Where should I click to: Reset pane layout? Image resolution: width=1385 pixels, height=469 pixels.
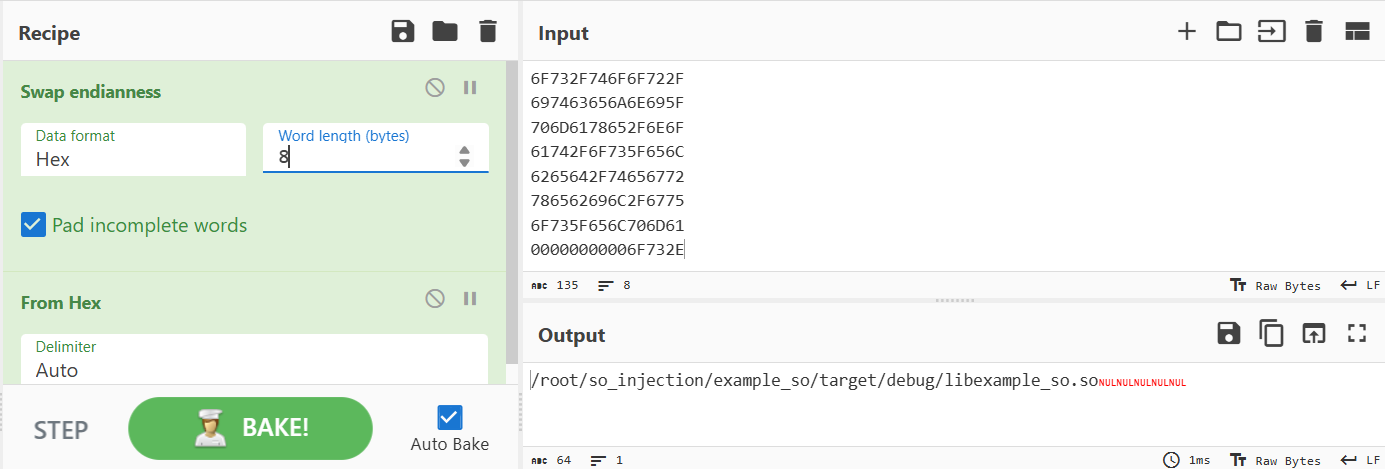pyautogui.click(x=1357, y=32)
